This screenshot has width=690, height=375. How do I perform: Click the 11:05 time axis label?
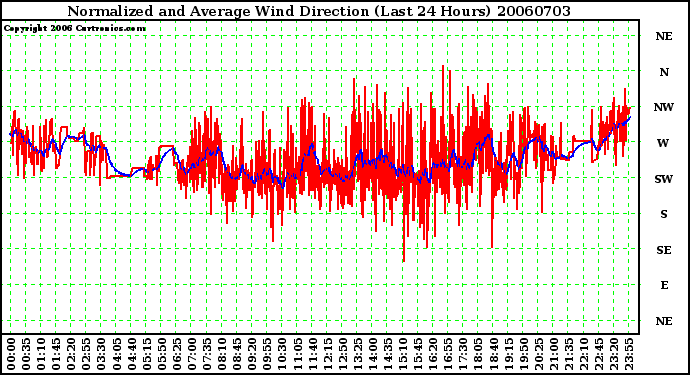click(x=297, y=354)
